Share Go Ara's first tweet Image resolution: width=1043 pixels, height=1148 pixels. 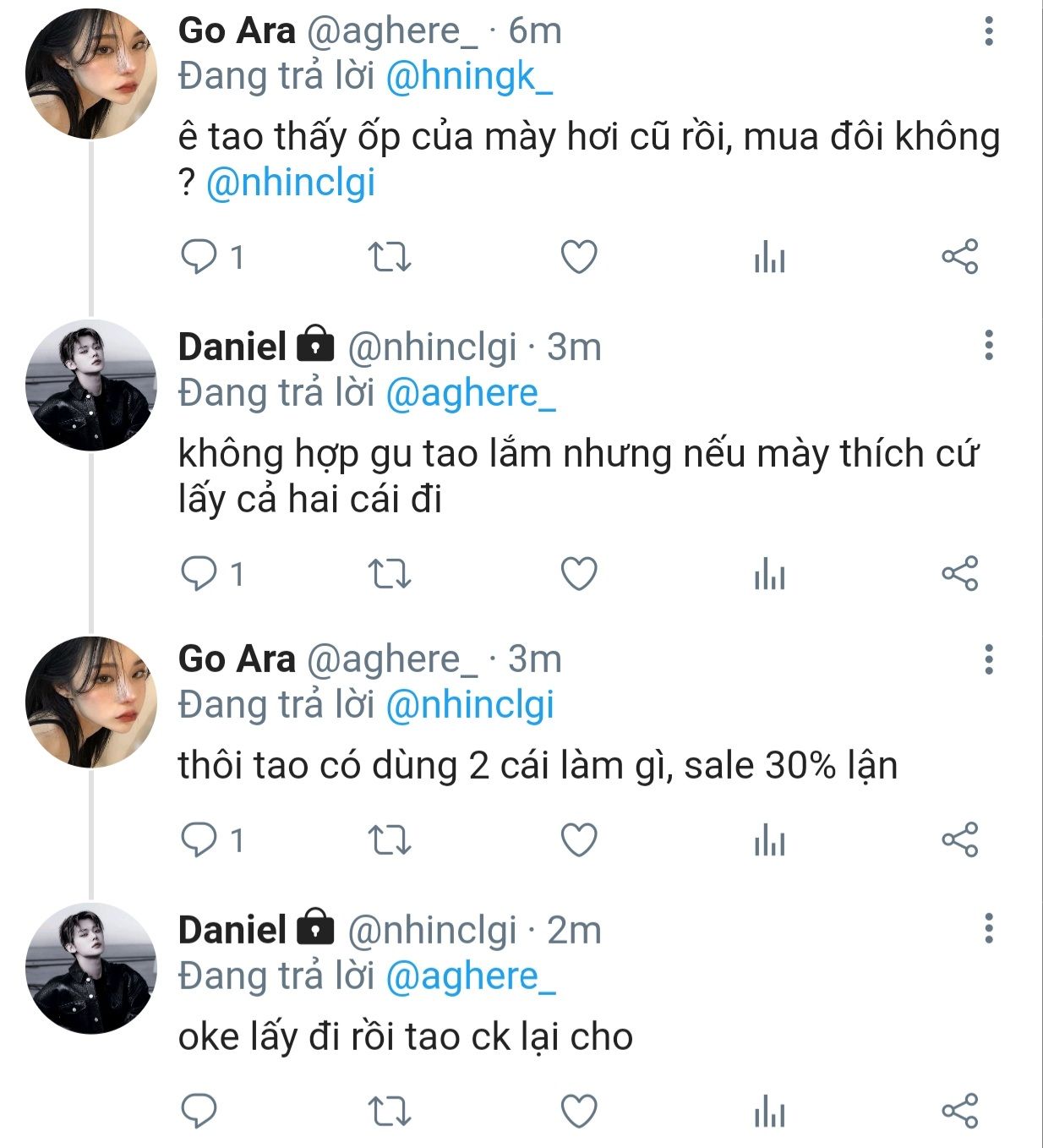[959, 257]
